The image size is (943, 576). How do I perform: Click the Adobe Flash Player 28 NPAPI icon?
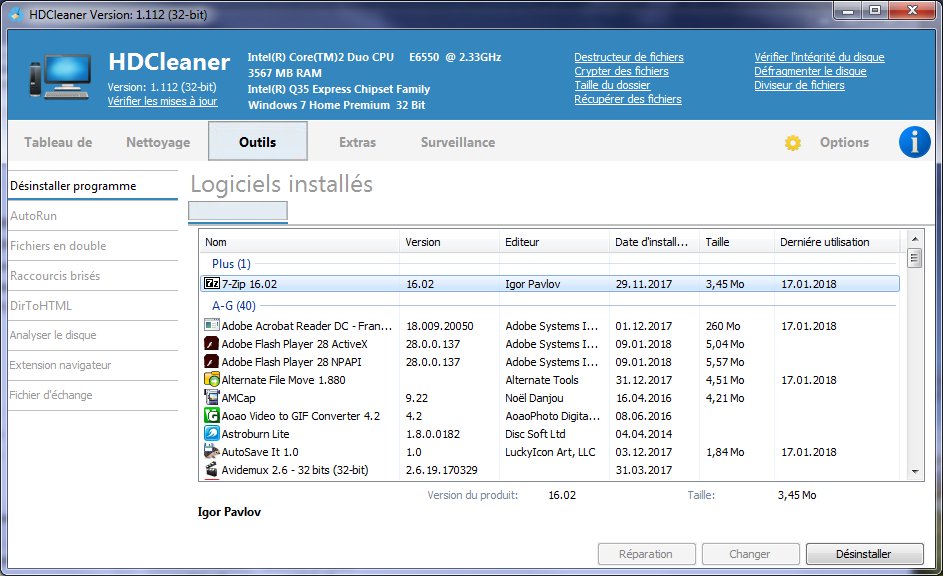click(x=212, y=361)
